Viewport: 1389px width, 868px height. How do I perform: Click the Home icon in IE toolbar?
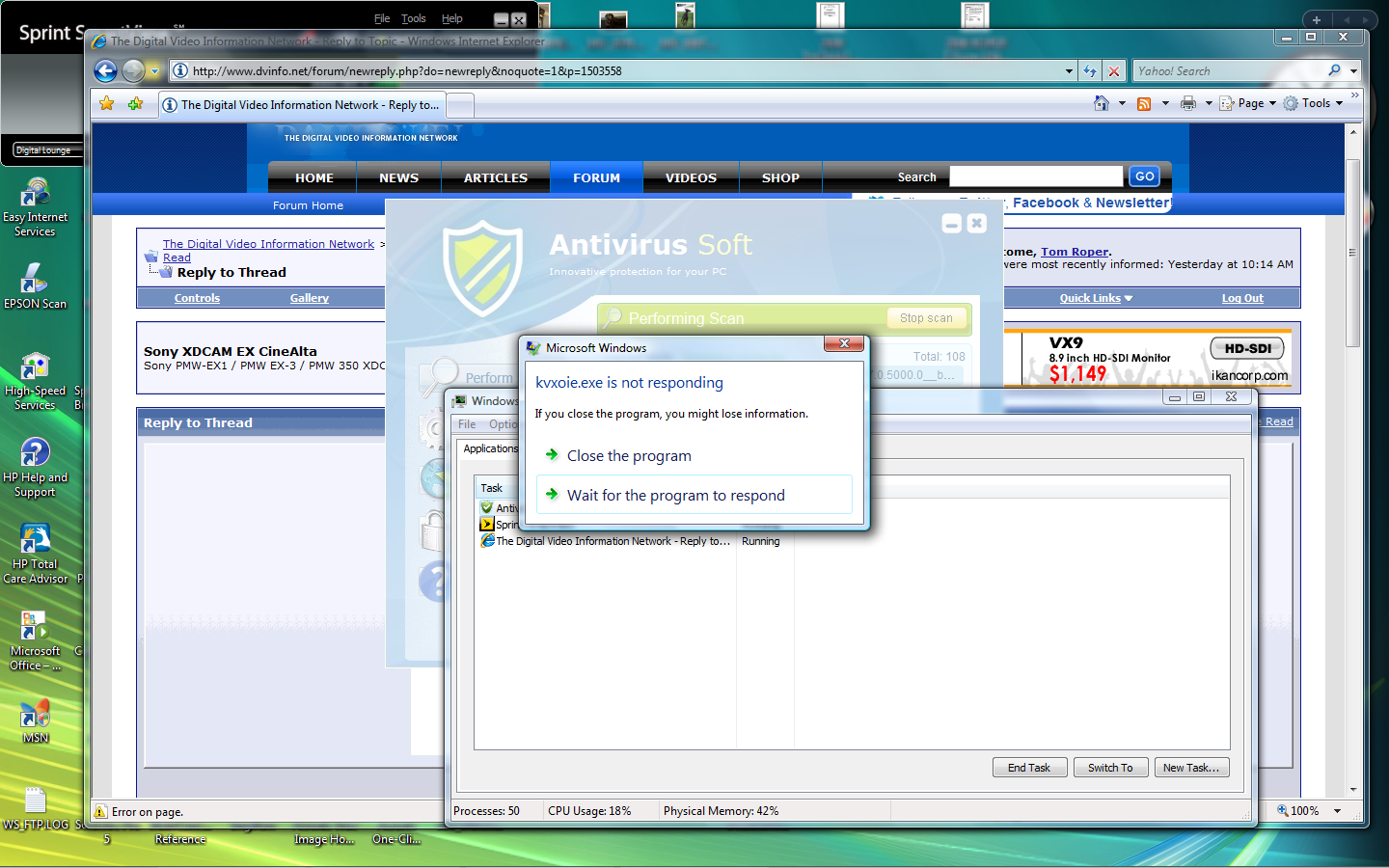(1102, 103)
